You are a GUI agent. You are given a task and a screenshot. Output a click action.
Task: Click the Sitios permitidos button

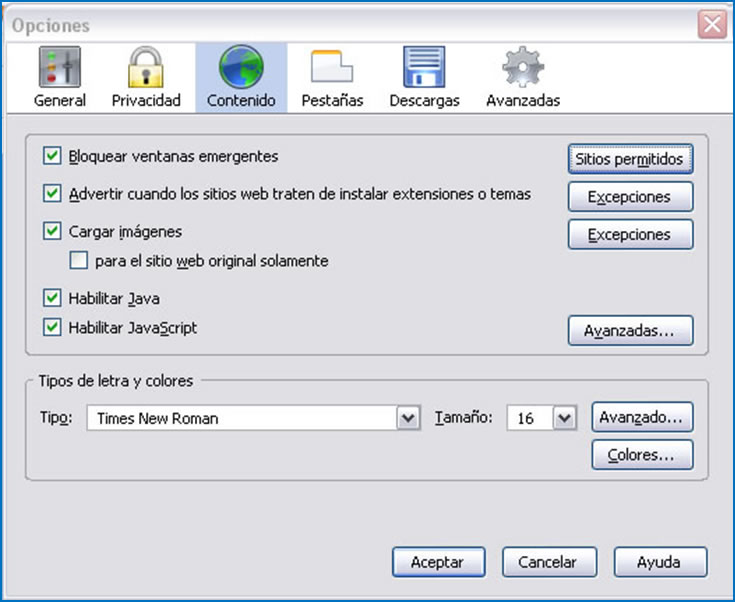629,159
